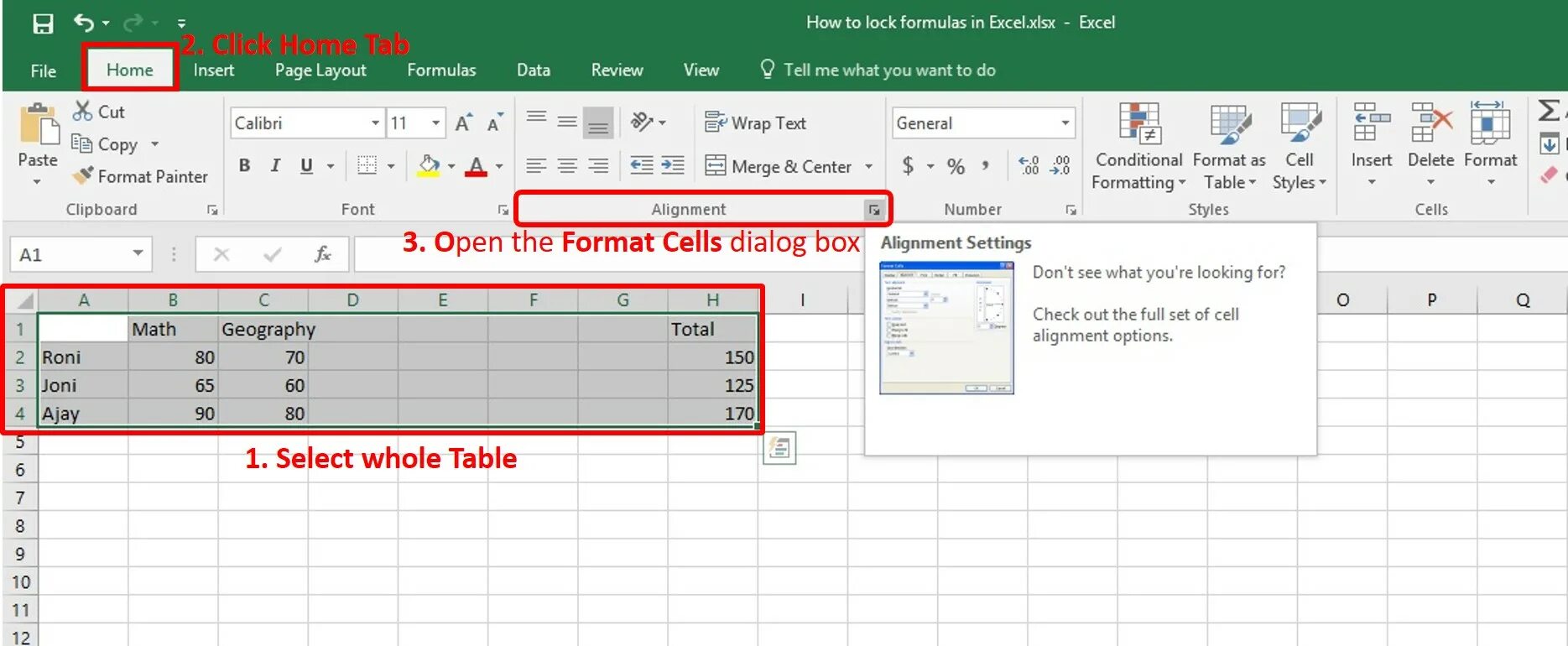
Task: Click the Conditional Formatting button
Action: tap(1138, 147)
